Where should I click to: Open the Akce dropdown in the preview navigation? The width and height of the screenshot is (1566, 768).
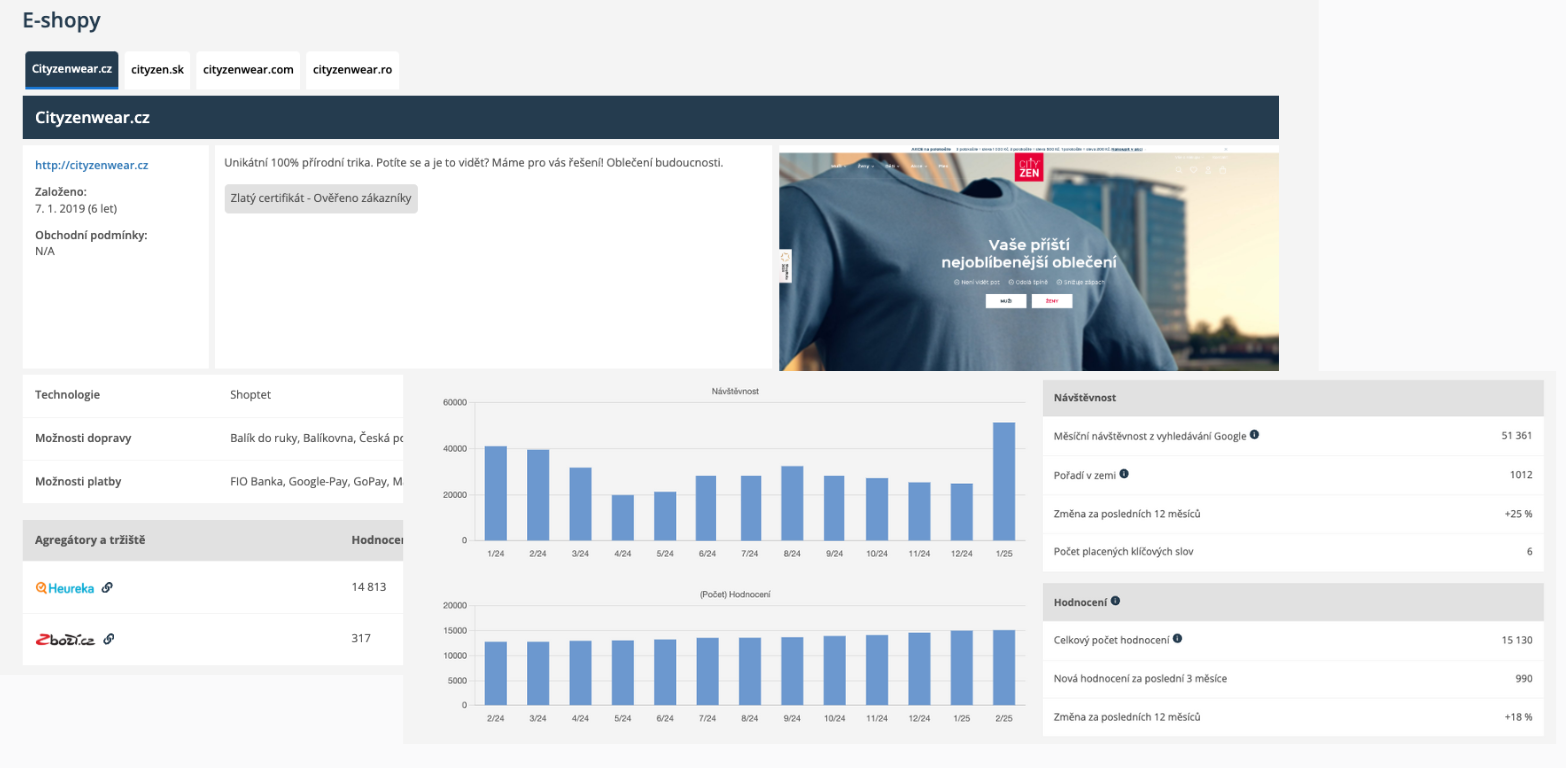pyautogui.click(x=919, y=166)
